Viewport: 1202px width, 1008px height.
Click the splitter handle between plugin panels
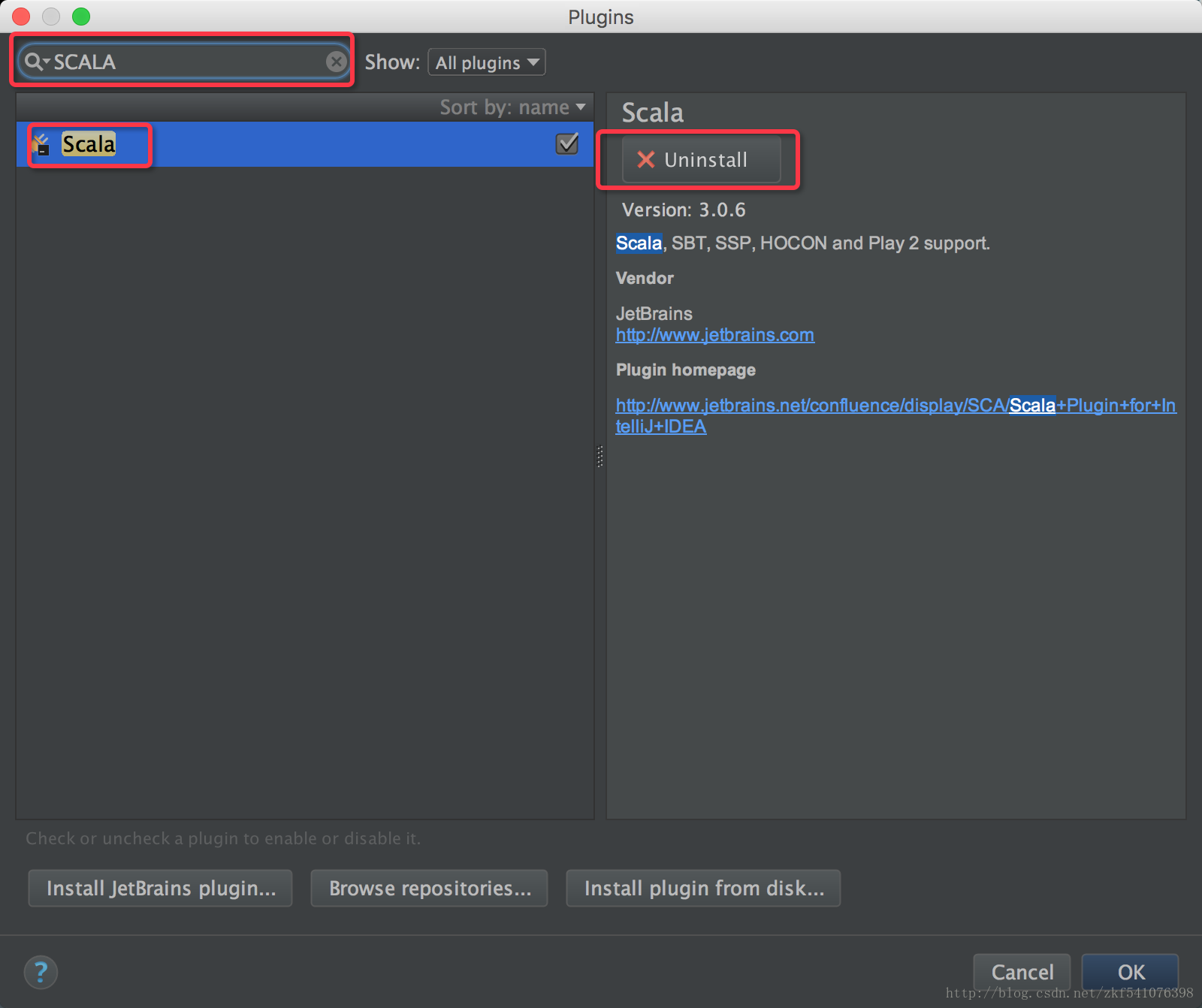600,457
